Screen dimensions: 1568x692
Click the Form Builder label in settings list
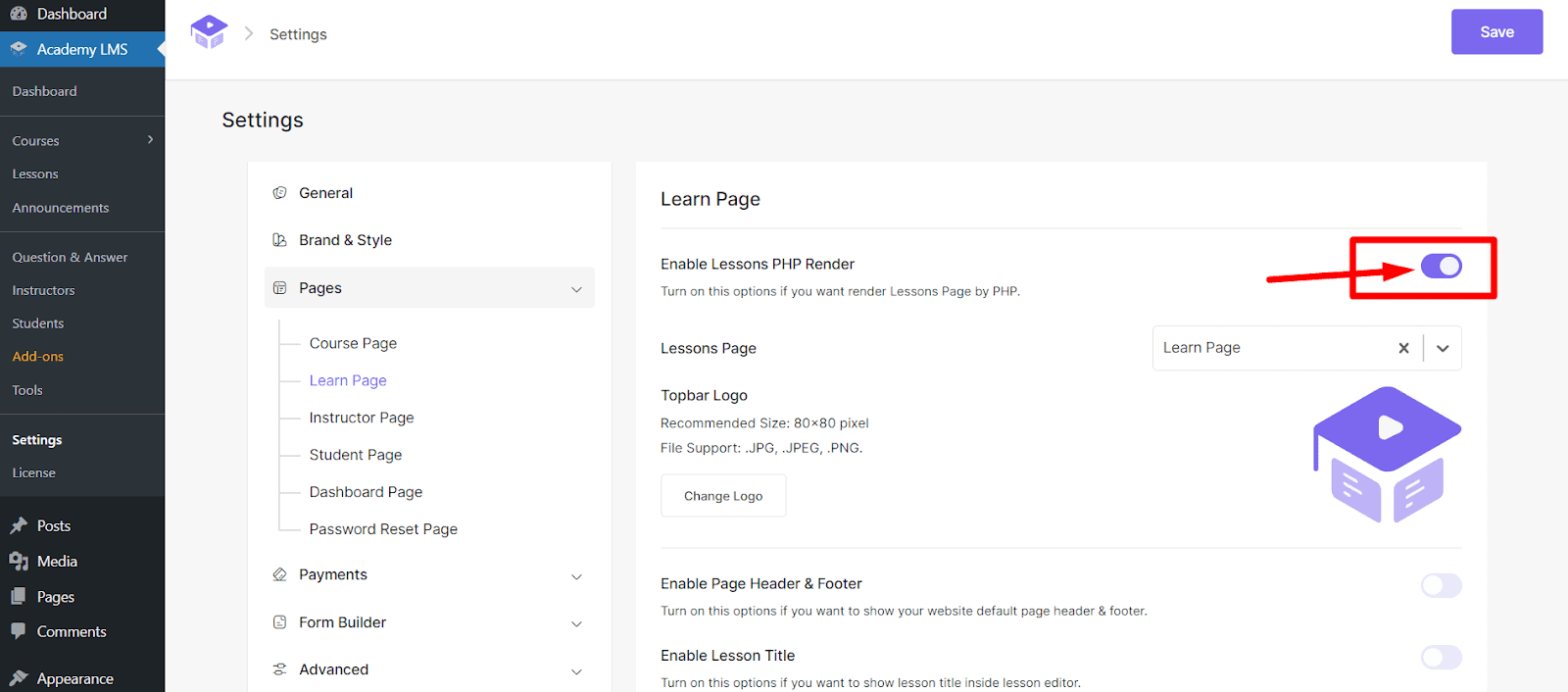(342, 622)
